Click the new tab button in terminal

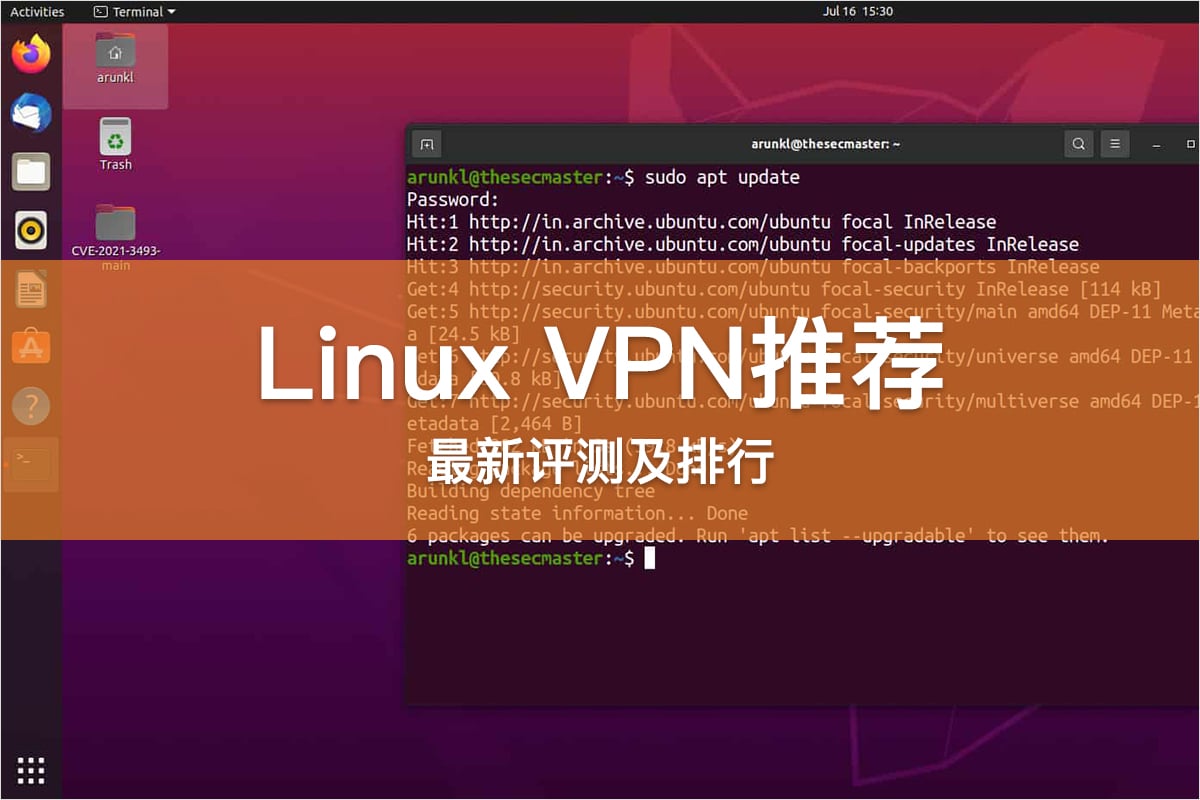click(x=427, y=144)
